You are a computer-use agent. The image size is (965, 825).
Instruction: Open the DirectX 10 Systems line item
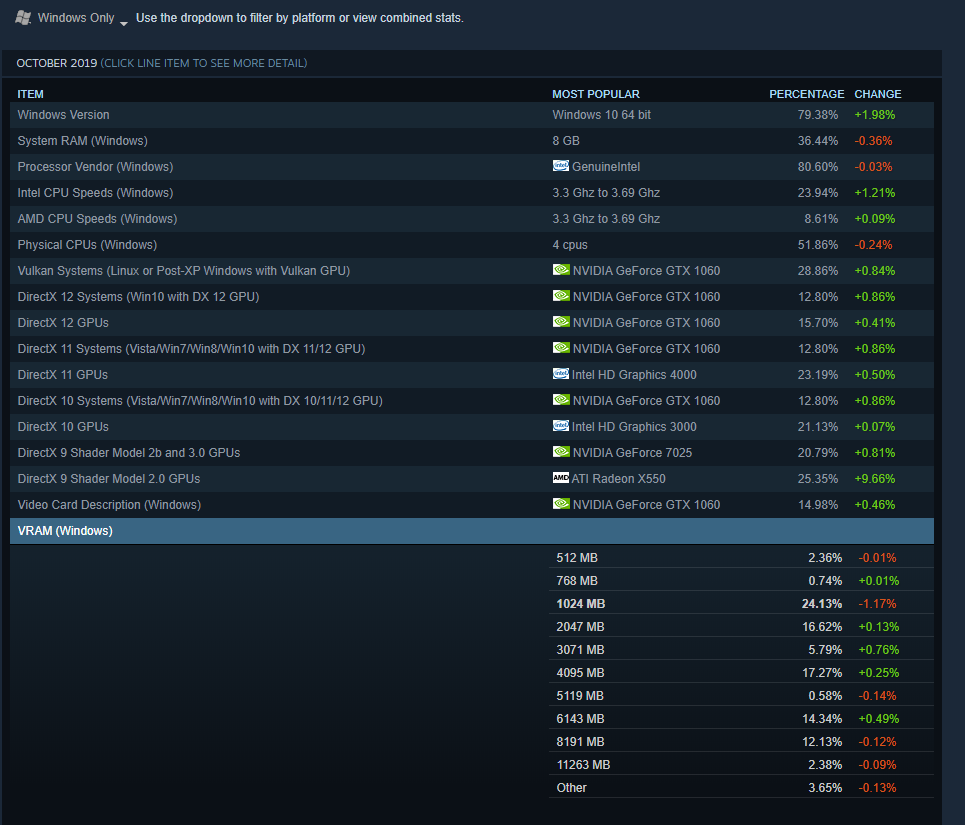[x=471, y=401]
